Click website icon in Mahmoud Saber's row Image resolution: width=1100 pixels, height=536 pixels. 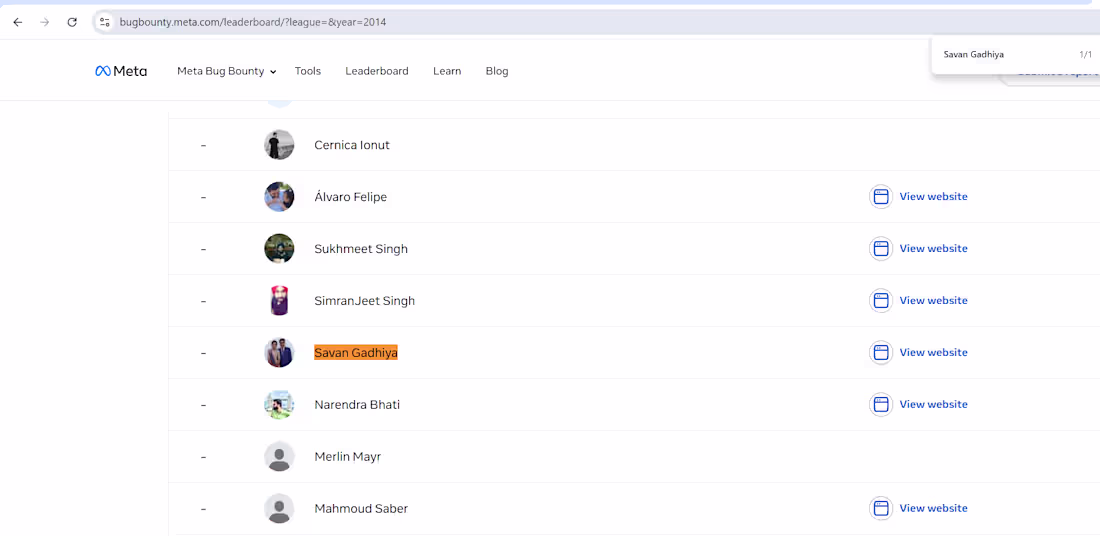coord(880,508)
